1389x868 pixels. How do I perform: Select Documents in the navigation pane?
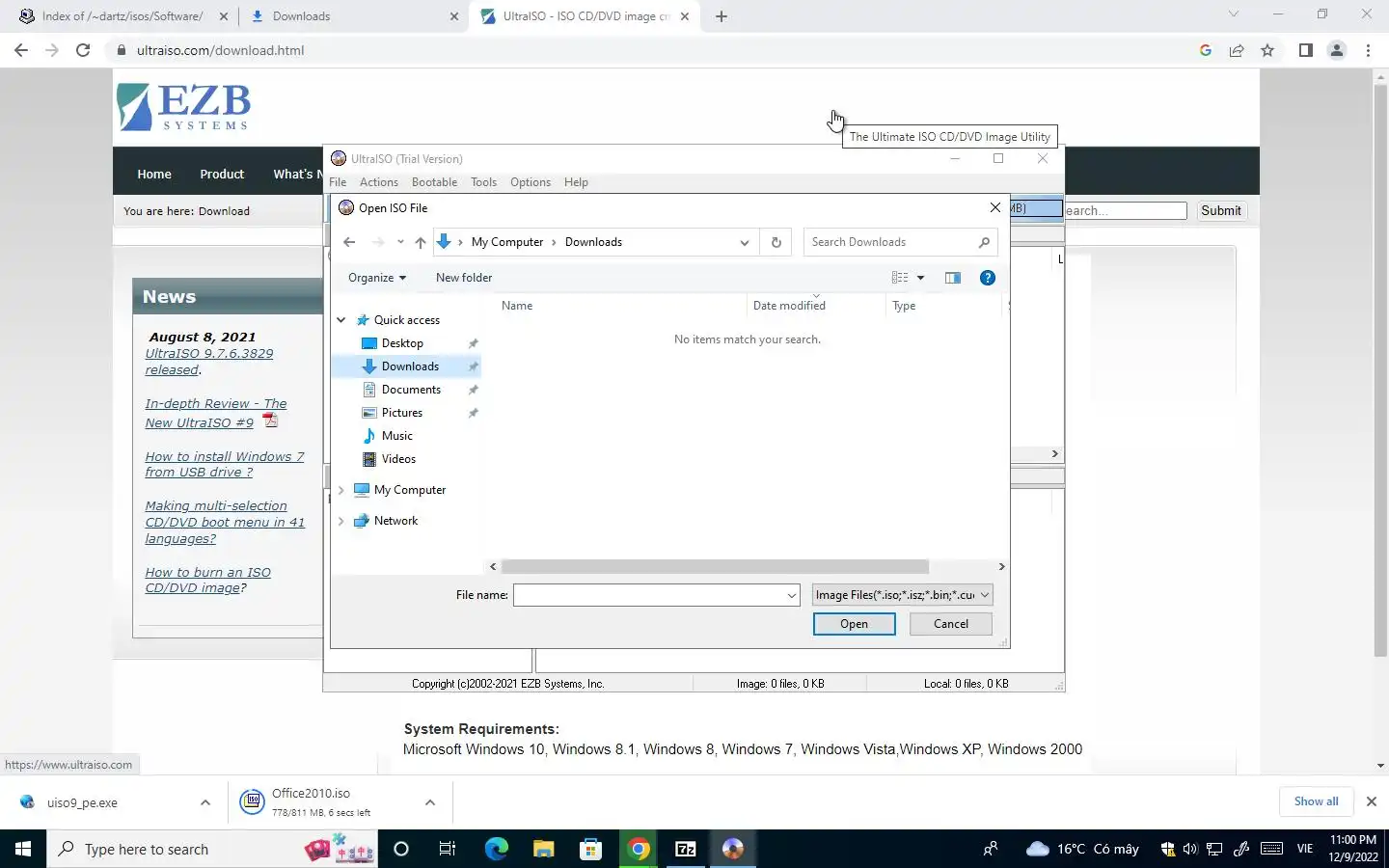coord(411,390)
